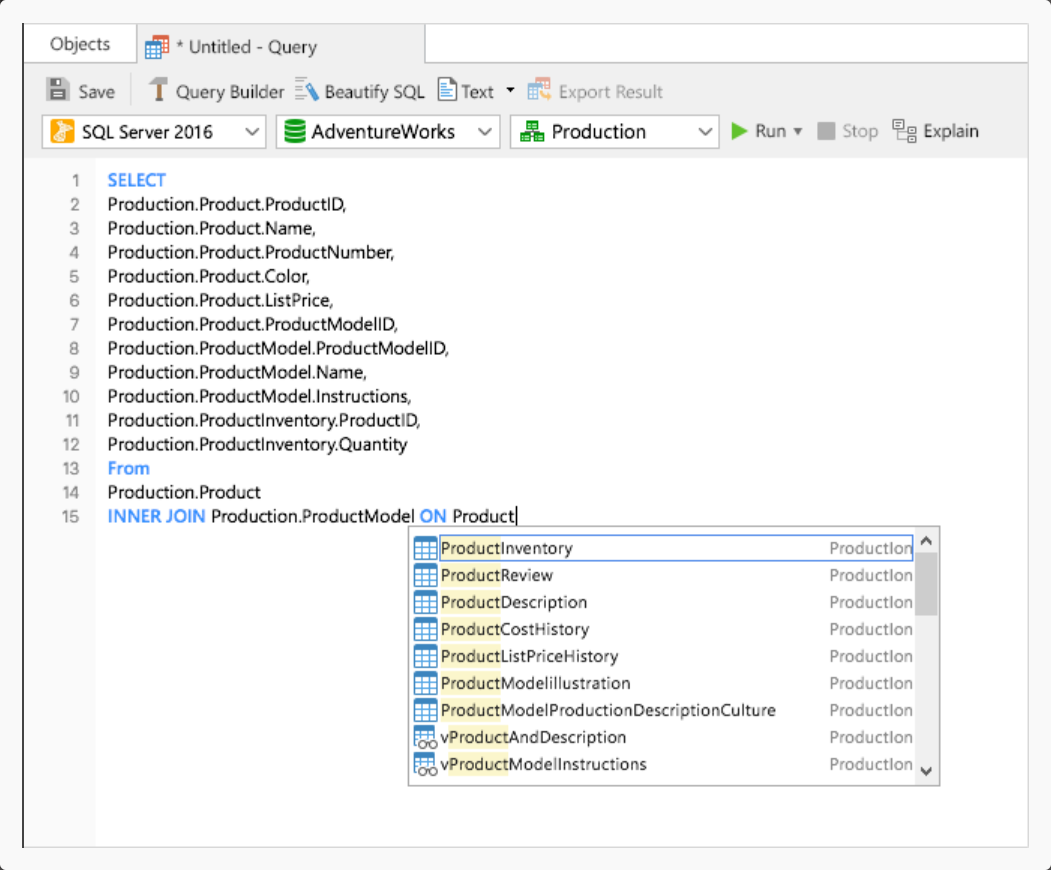Click the Explain plan icon
Image resolution: width=1051 pixels, height=870 pixels.
pyautogui.click(x=904, y=131)
